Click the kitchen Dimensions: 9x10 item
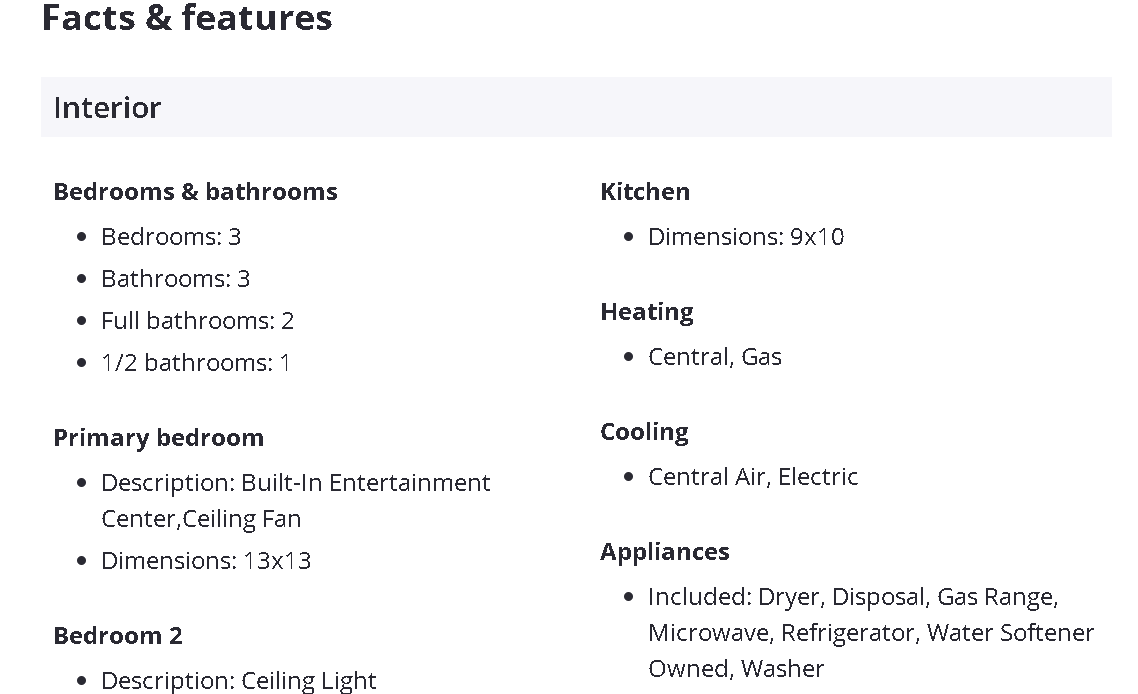Screen dimensions: 1138x694 [x=745, y=237]
